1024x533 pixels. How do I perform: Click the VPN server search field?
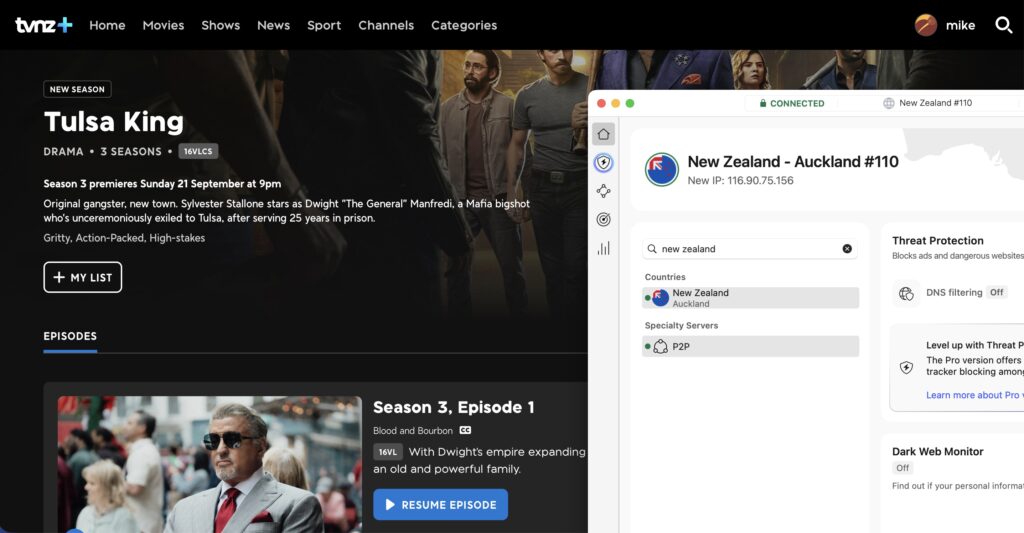[x=750, y=249]
